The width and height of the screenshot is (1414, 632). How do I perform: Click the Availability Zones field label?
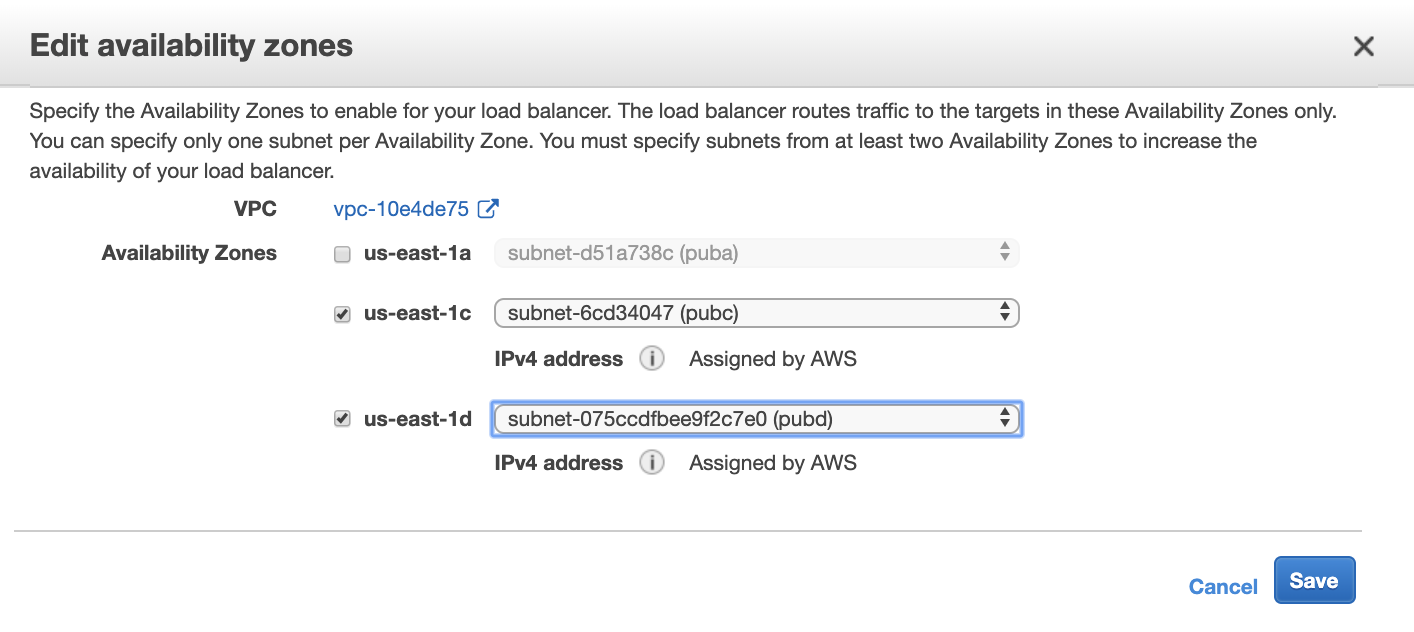click(189, 253)
